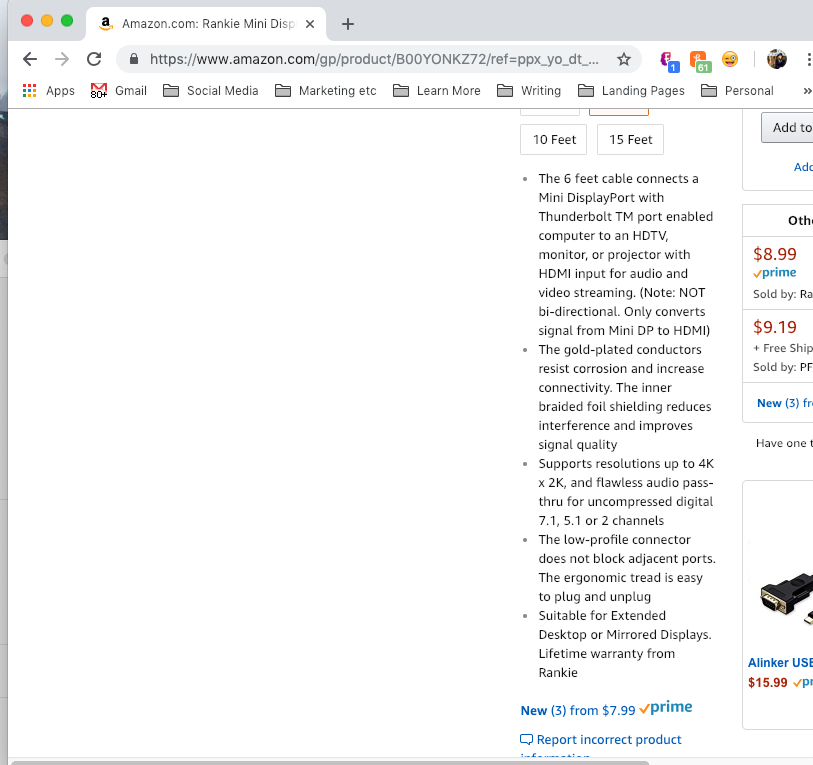Open the Apps grid shortcut
The image size is (813, 765).
[x=49, y=91]
